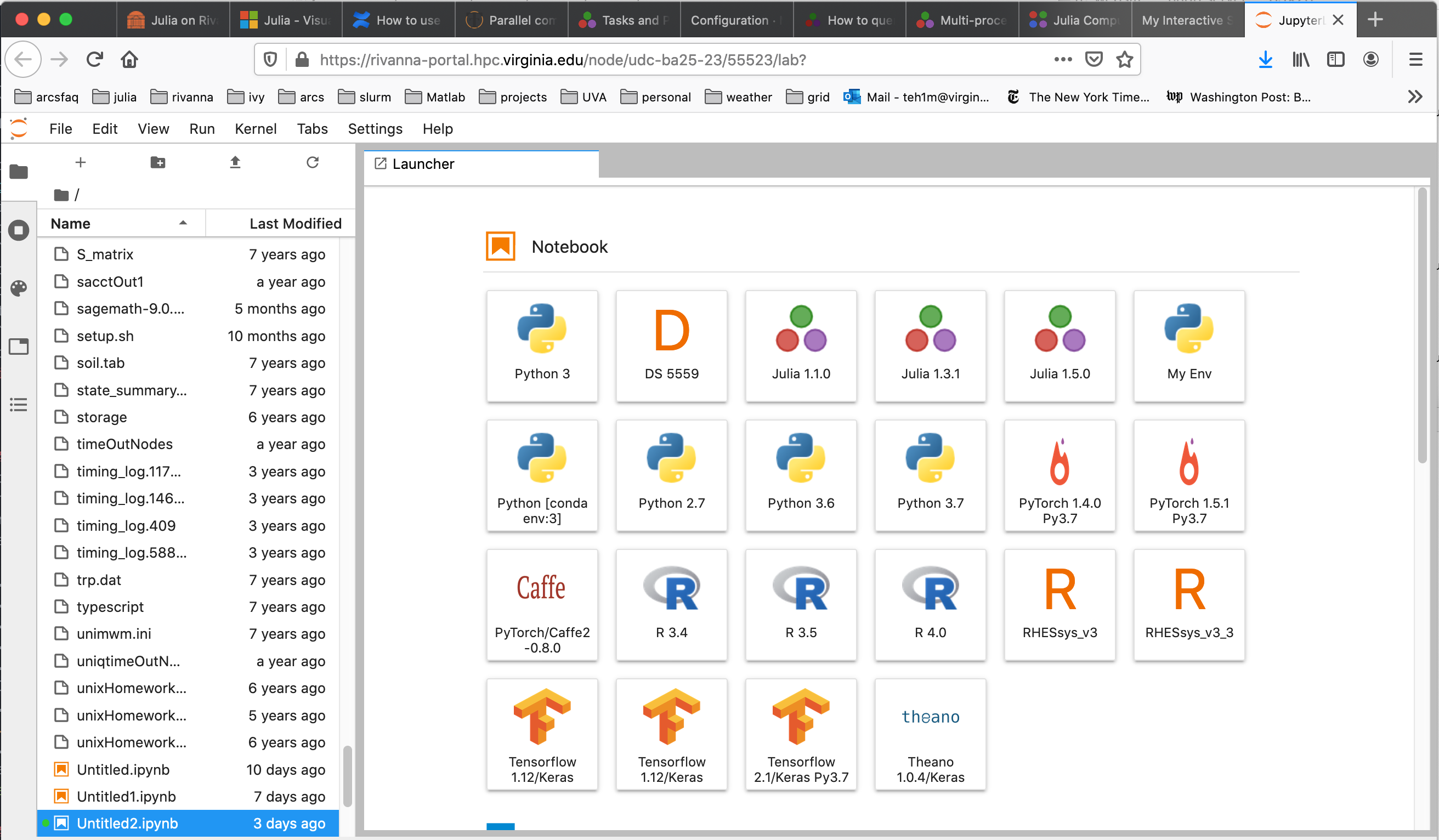Image resolution: width=1439 pixels, height=840 pixels.
Task: Expand the hidden bookmarks chevron
Action: pyautogui.click(x=1414, y=97)
